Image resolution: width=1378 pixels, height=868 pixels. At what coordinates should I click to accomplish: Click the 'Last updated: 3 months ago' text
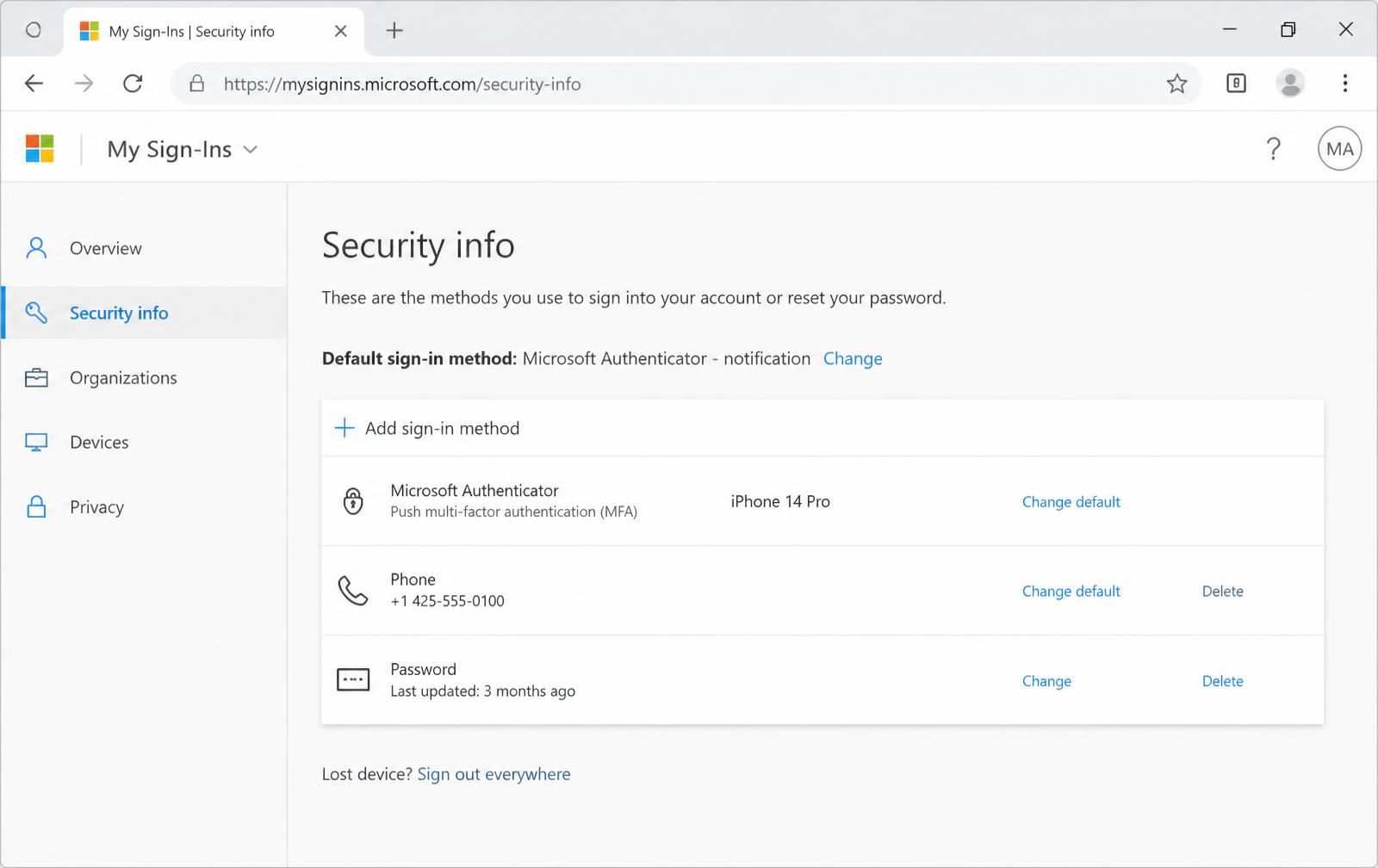click(x=482, y=691)
